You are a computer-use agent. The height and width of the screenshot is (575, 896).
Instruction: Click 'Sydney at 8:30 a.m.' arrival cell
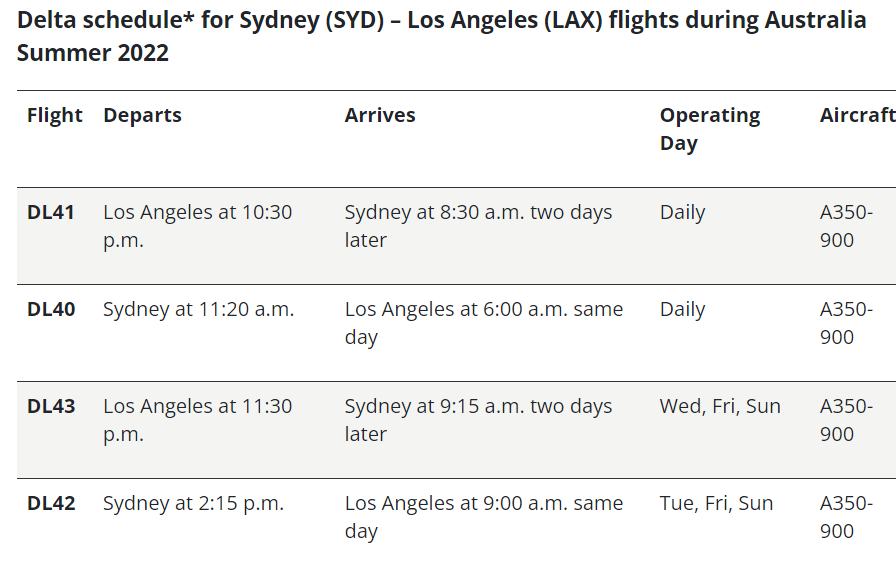[x=478, y=226]
